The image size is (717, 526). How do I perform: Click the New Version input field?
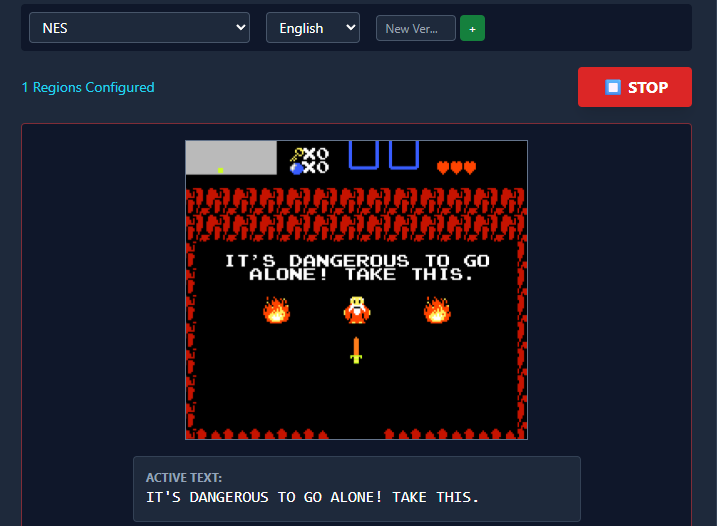[415, 28]
